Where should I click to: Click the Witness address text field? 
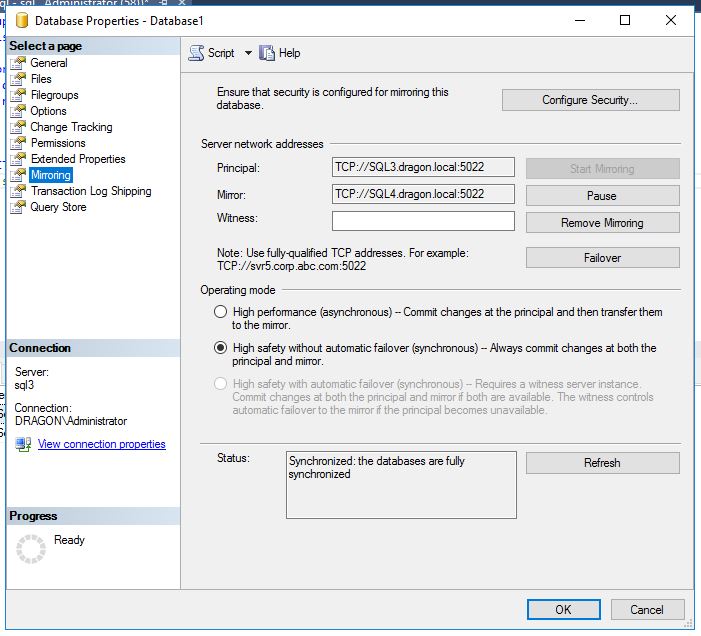[423, 221]
